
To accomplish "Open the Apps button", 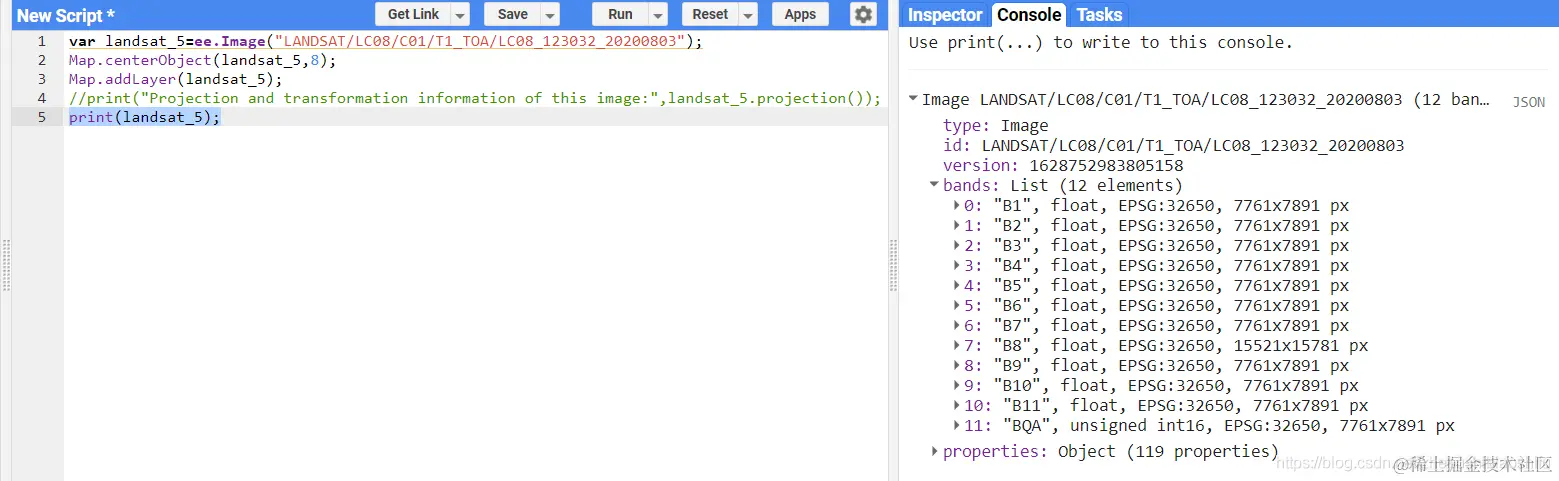I will [800, 14].
